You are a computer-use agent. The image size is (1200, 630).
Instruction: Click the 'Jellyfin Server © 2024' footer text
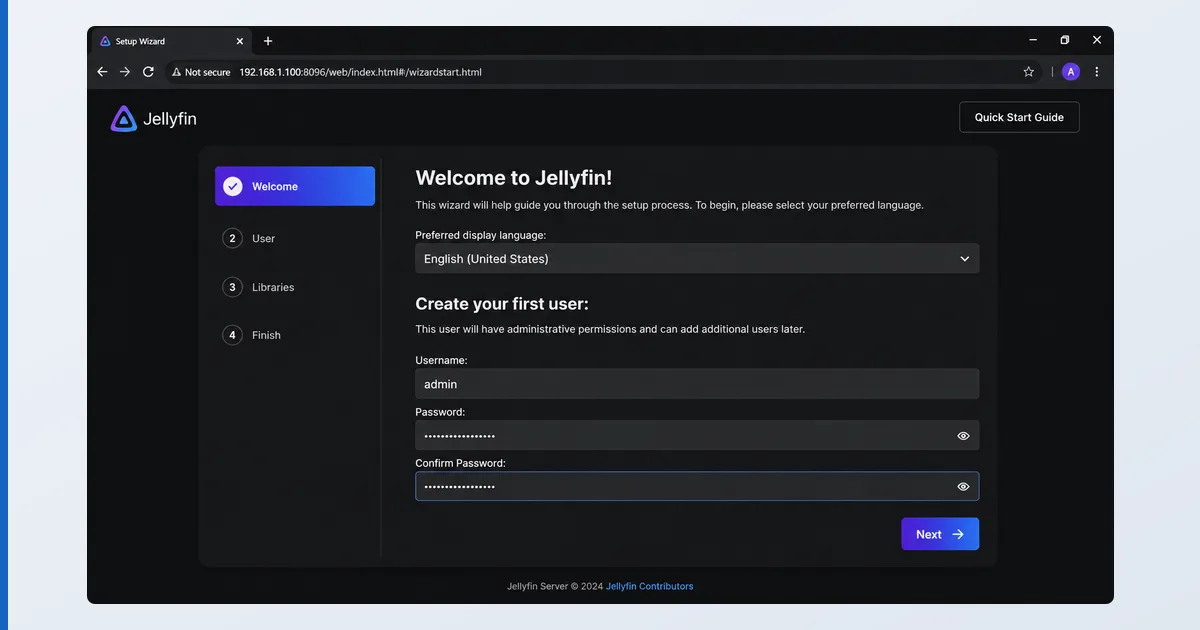[x=555, y=586]
